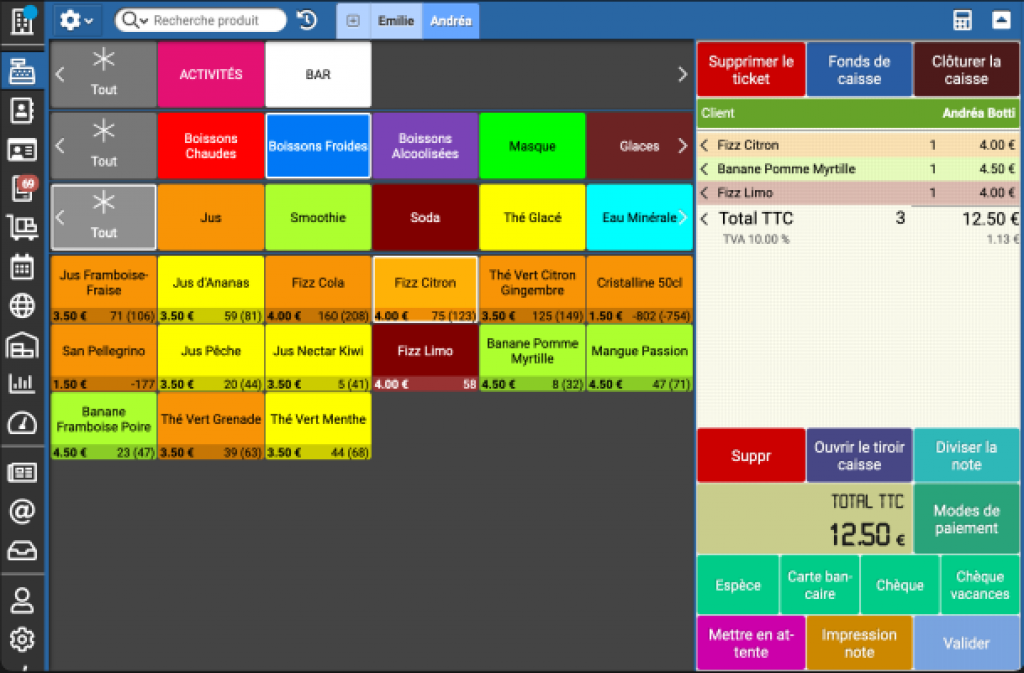Click the Carte bancaire payment button
The height and width of the screenshot is (673, 1024).
pos(818,585)
